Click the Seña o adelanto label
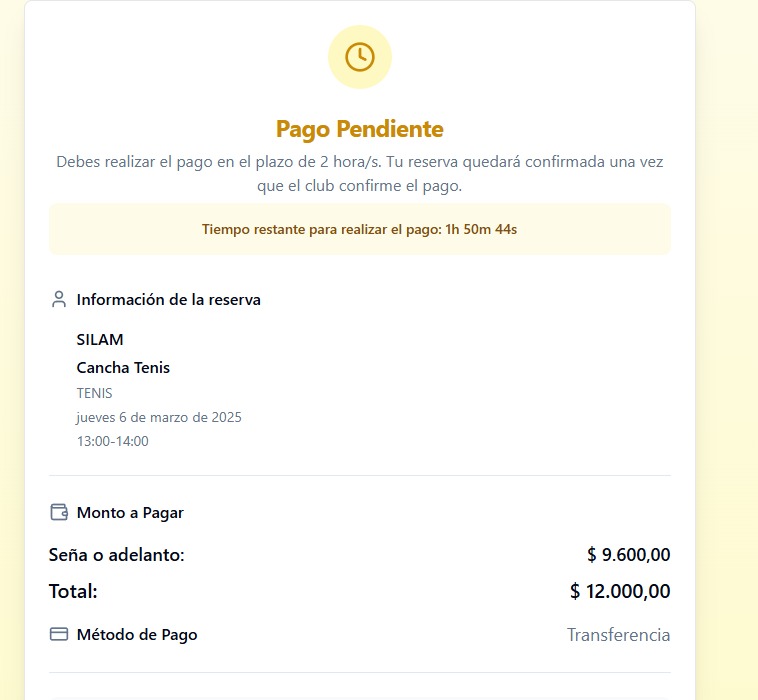Viewport: 758px width, 700px height. (117, 554)
